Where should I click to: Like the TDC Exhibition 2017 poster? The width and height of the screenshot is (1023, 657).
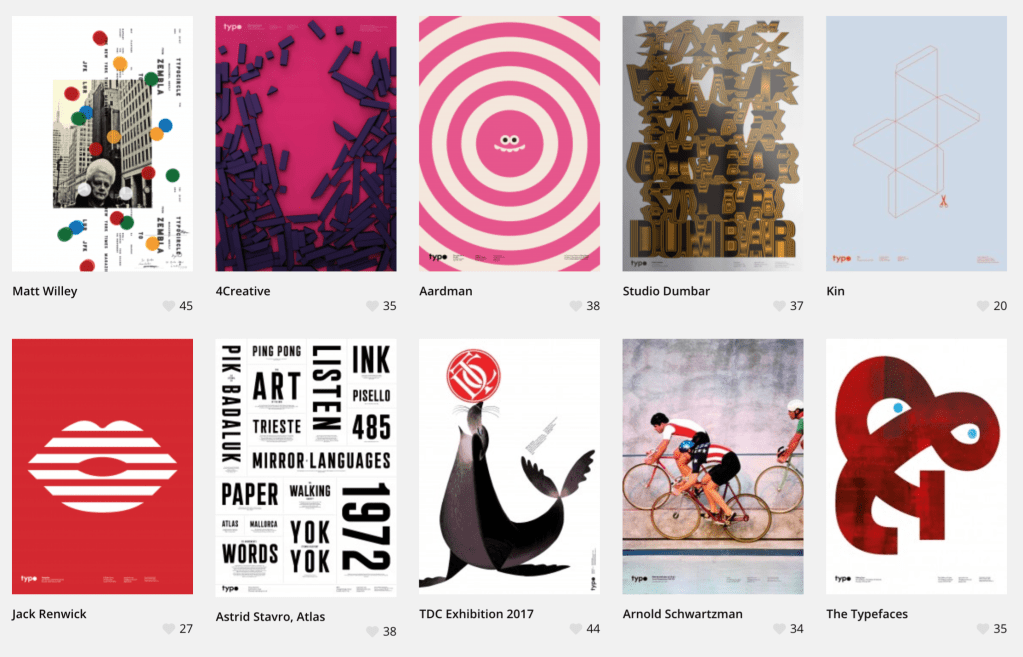[x=576, y=629]
